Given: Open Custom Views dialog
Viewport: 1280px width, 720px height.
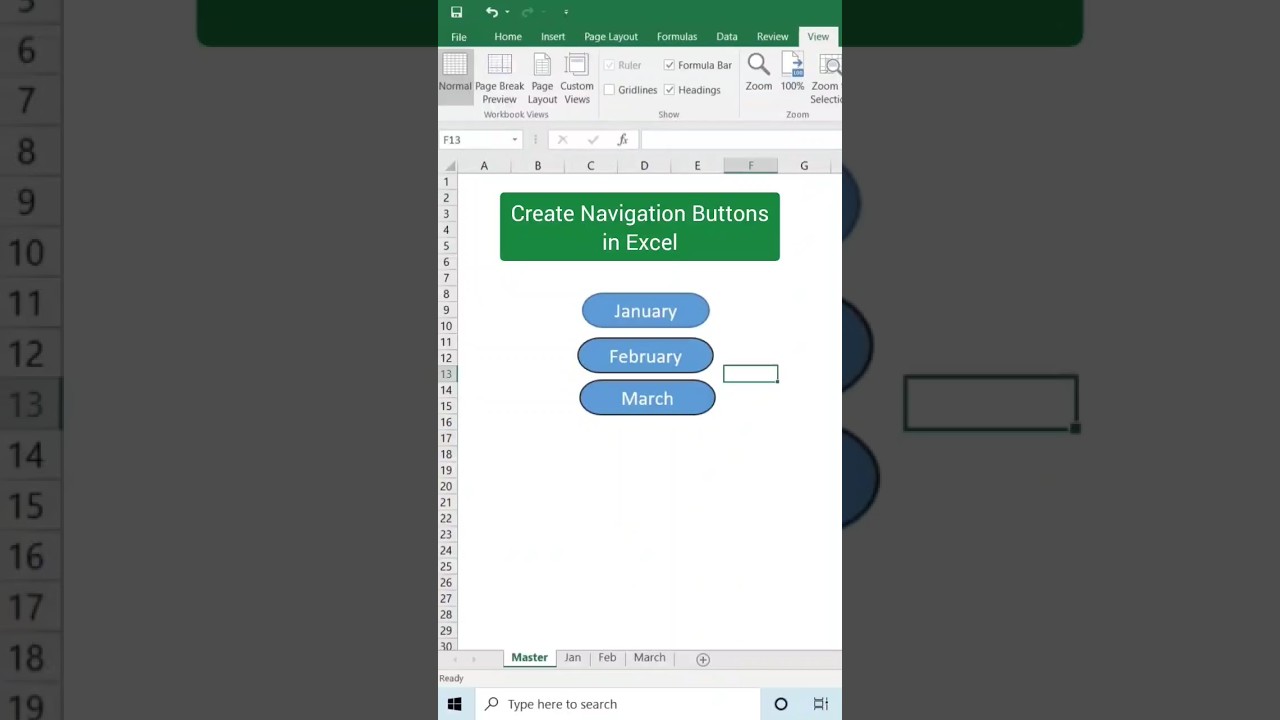Looking at the screenshot, I should pos(577,79).
